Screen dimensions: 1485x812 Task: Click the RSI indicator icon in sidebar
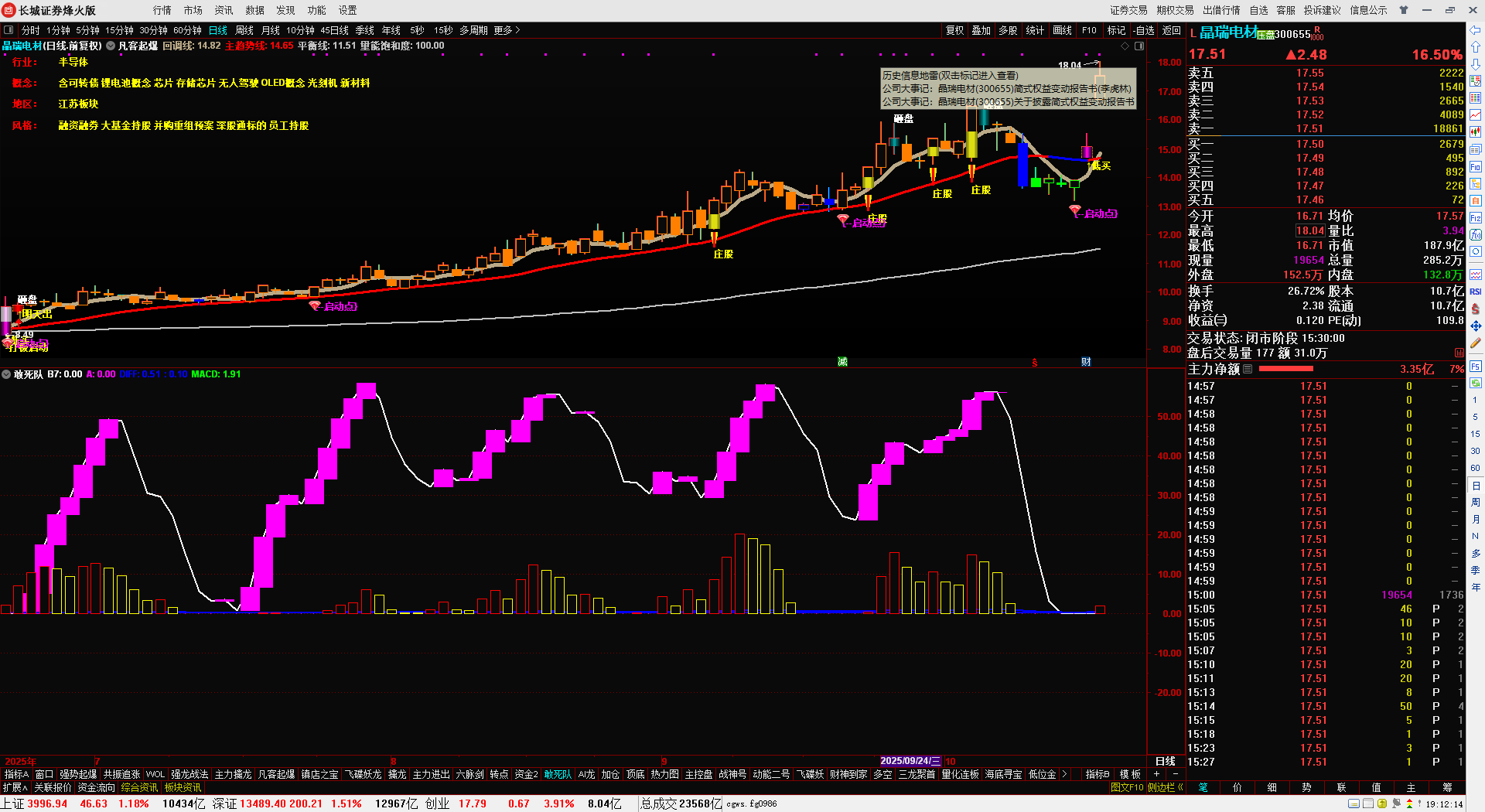(1475, 292)
